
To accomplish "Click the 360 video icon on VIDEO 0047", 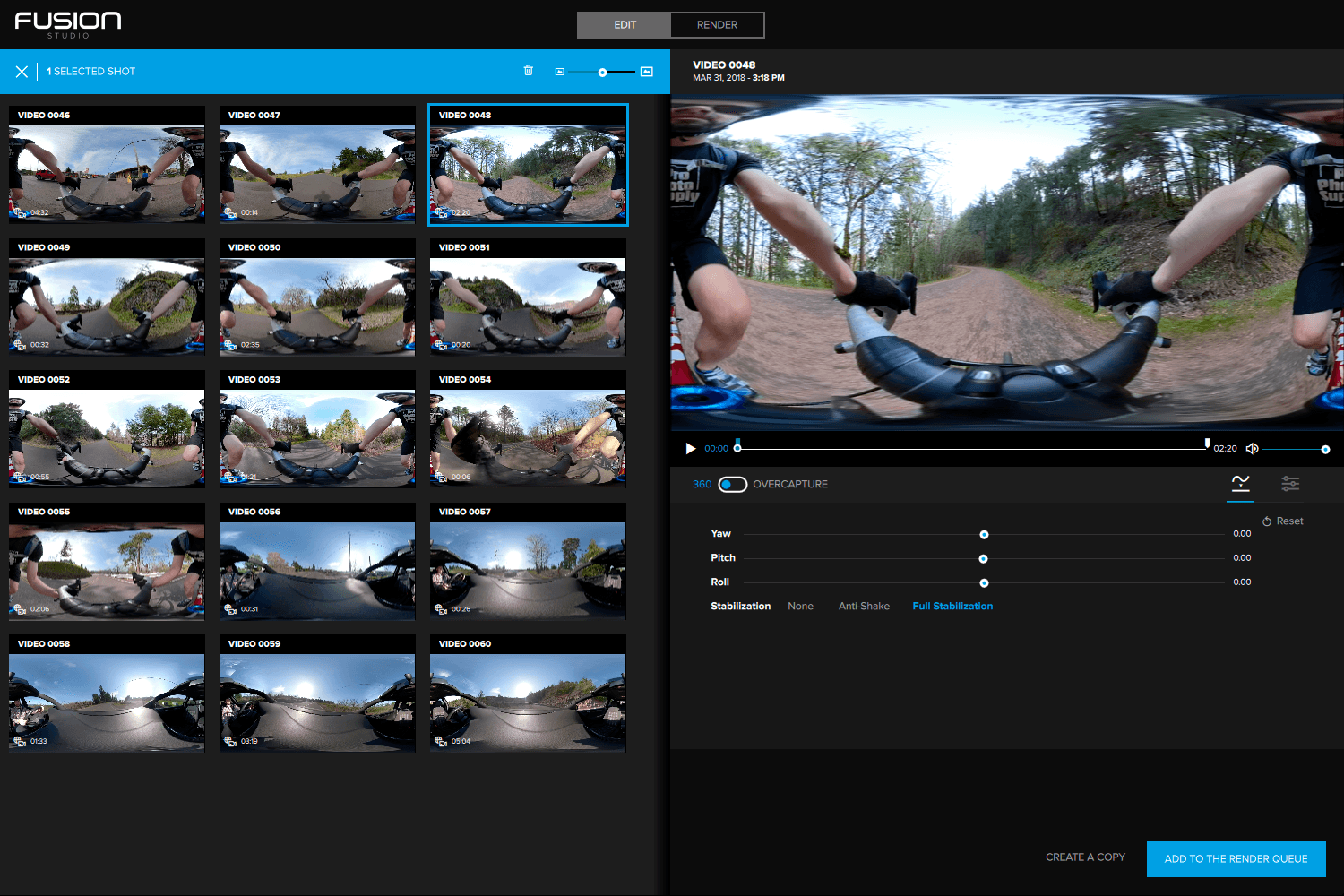I will pos(230,212).
